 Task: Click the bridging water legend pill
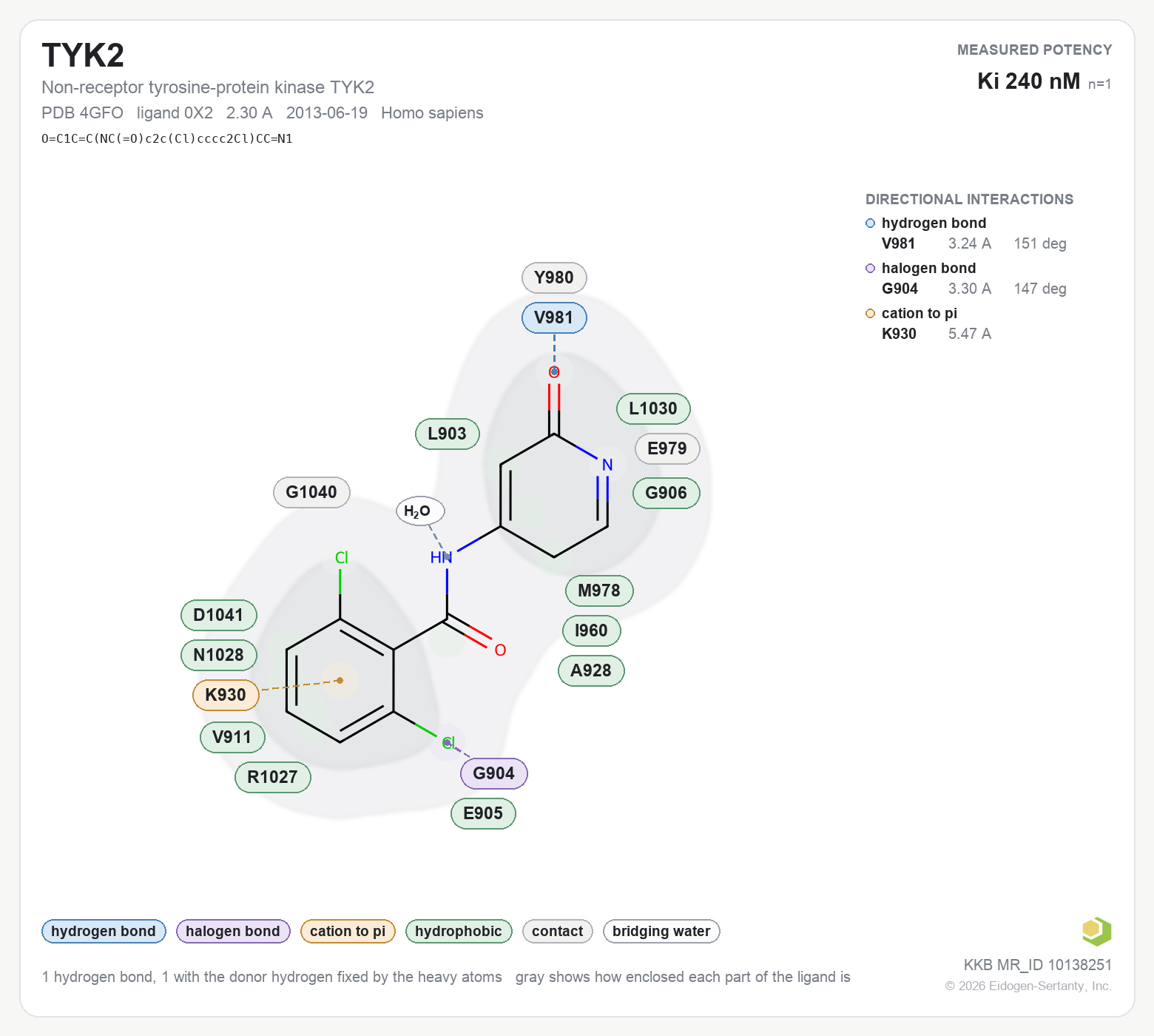point(661,931)
